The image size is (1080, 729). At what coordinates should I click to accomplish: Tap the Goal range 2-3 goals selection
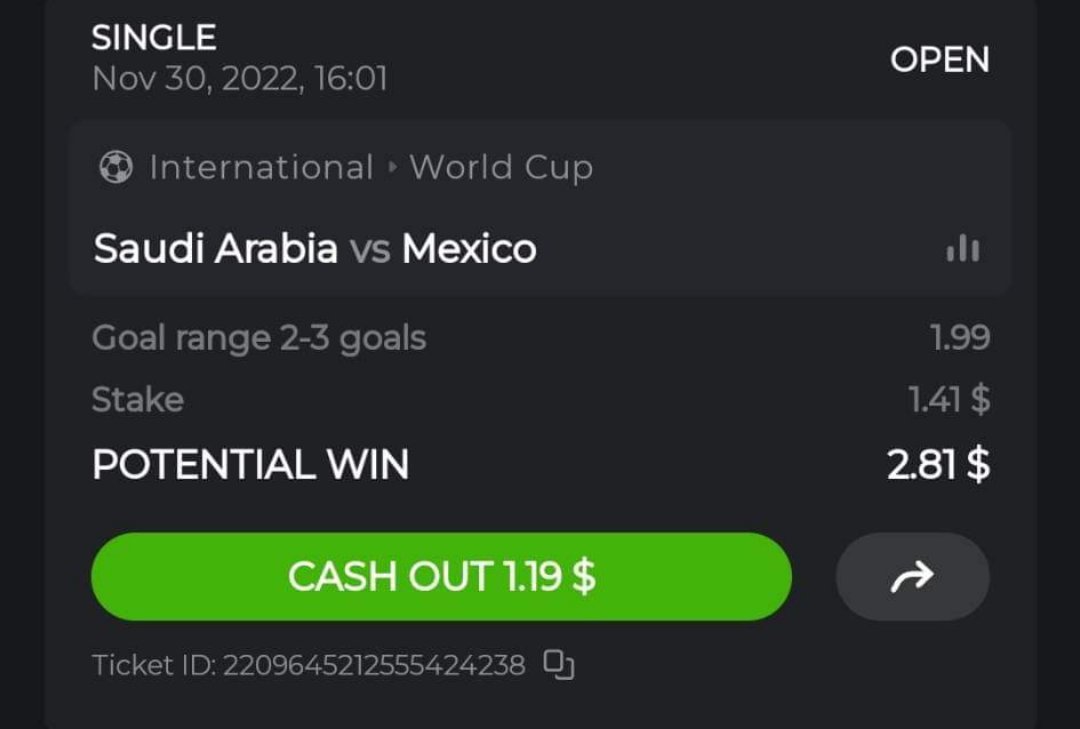tap(259, 338)
